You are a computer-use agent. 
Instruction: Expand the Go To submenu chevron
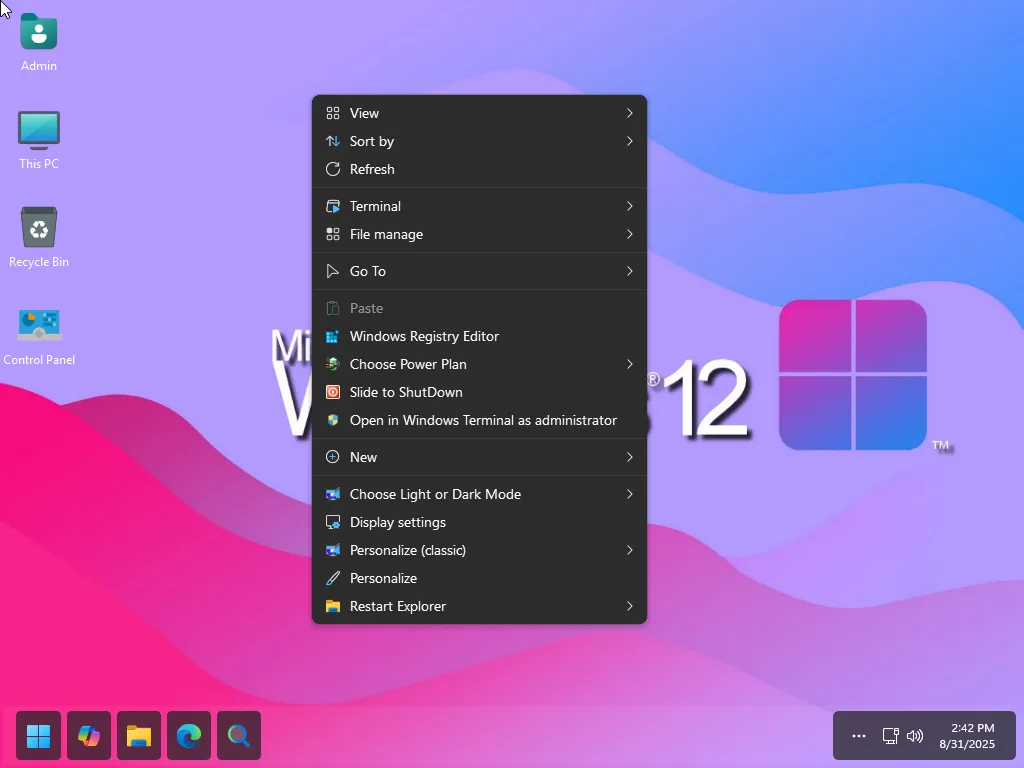[x=630, y=271]
